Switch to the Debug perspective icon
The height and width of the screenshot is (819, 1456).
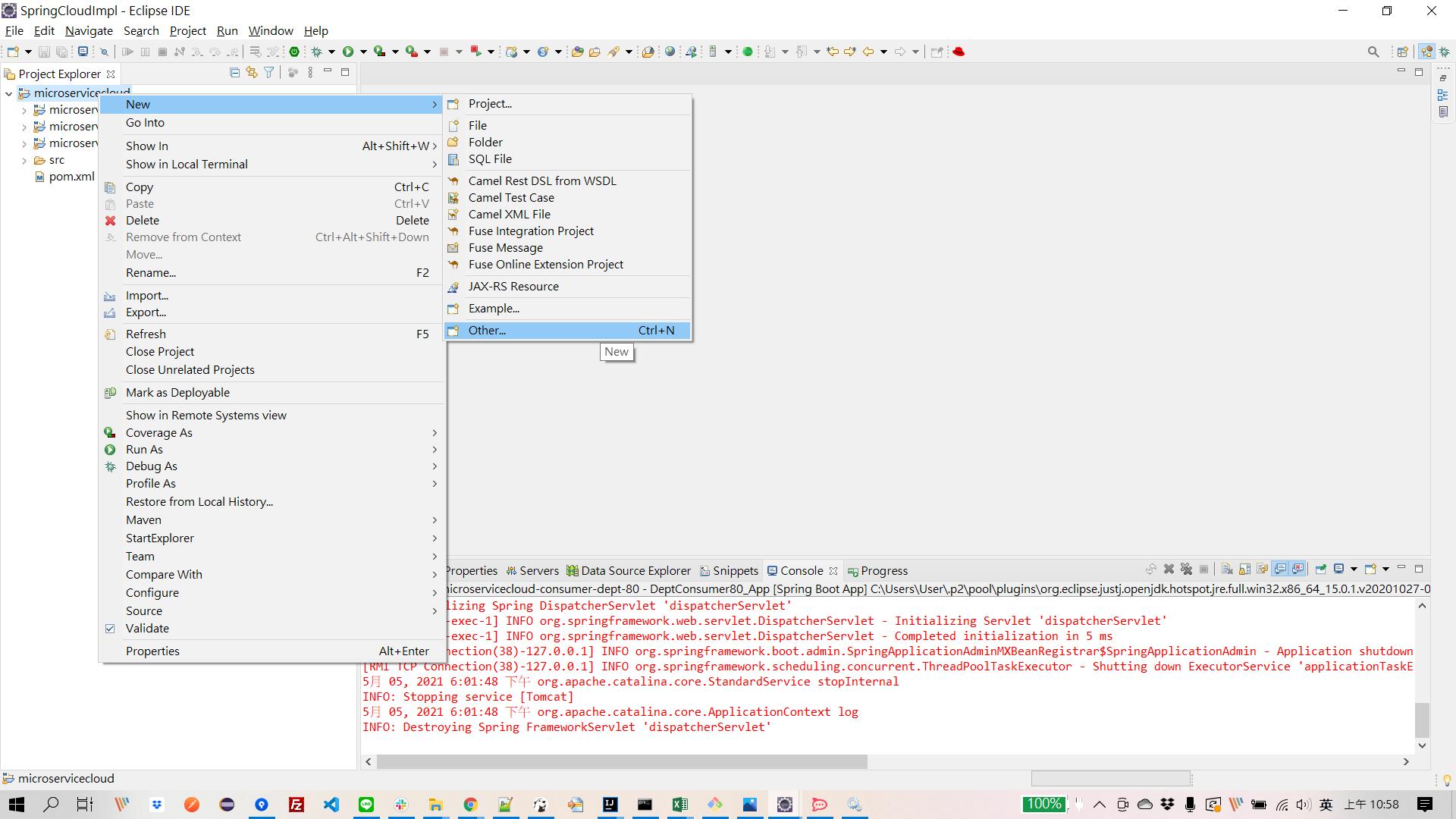(x=1444, y=52)
